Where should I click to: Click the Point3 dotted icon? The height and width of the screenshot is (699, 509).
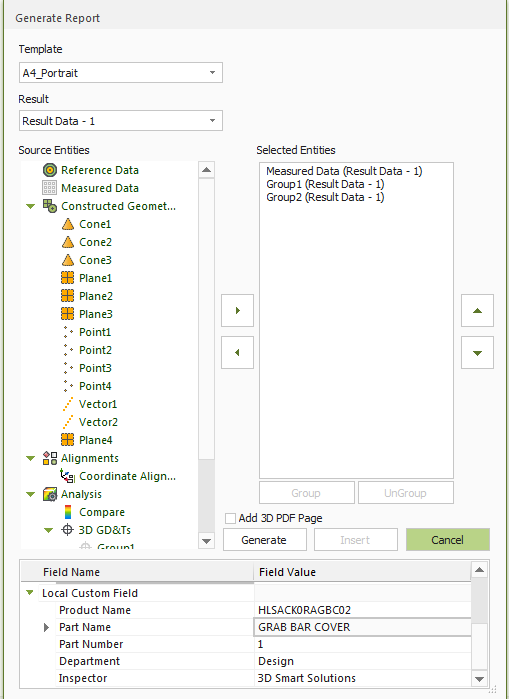point(68,368)
